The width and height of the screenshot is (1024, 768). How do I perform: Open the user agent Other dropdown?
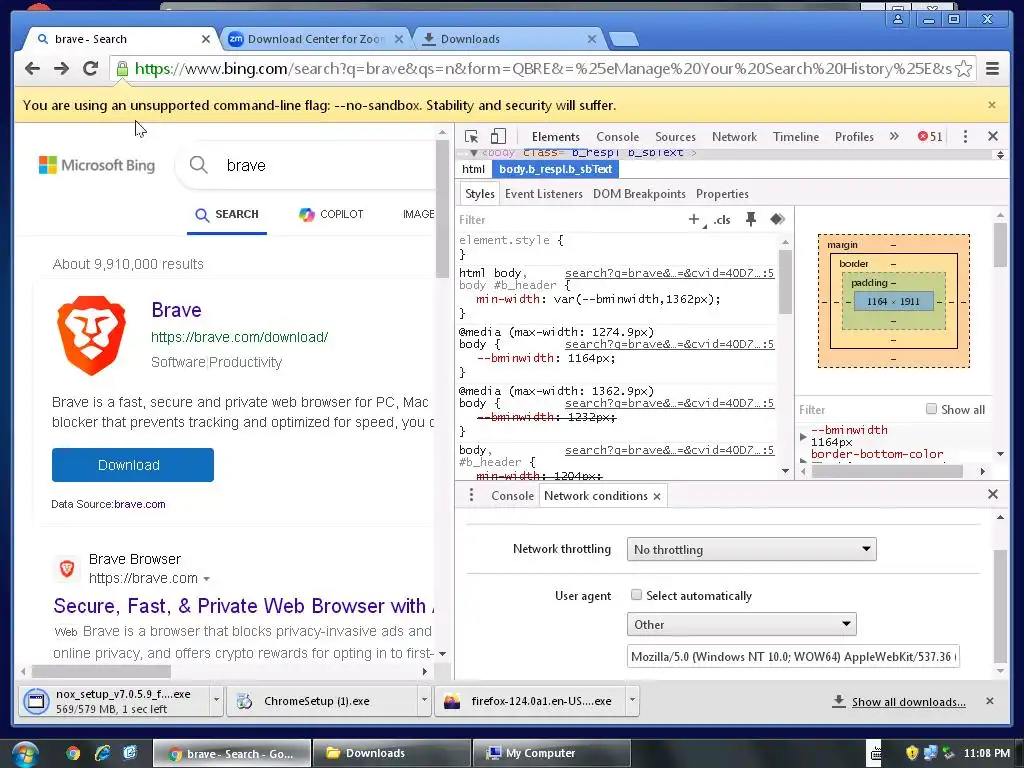pos(741,624)
